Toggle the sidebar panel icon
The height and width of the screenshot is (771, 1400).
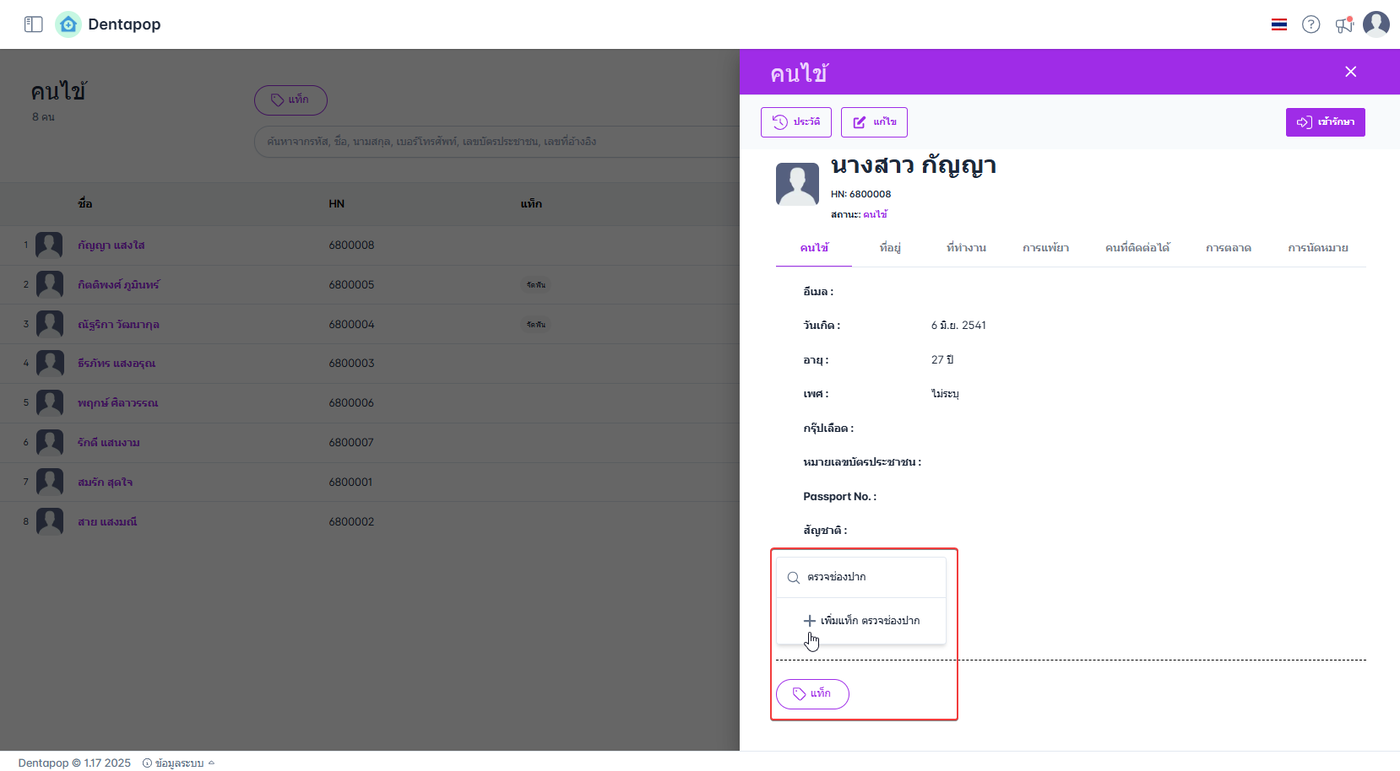33,24
